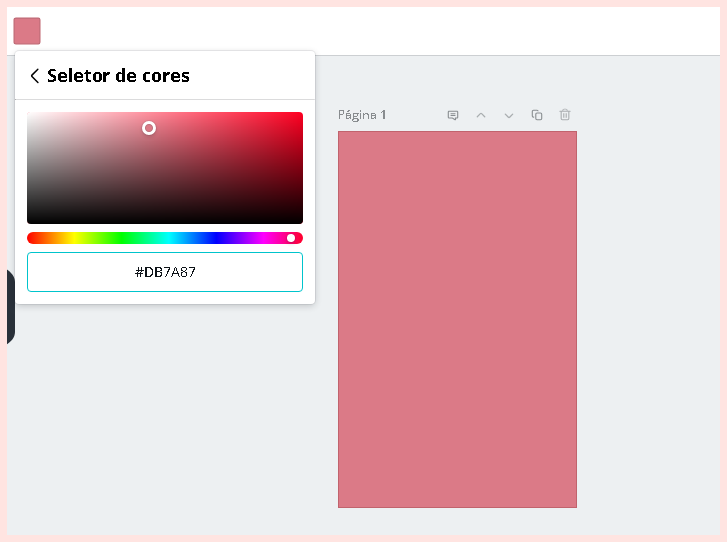Go back using the Seletor de cores arrow
This screenshot has height=542, width=727.
tap(34, 76)
